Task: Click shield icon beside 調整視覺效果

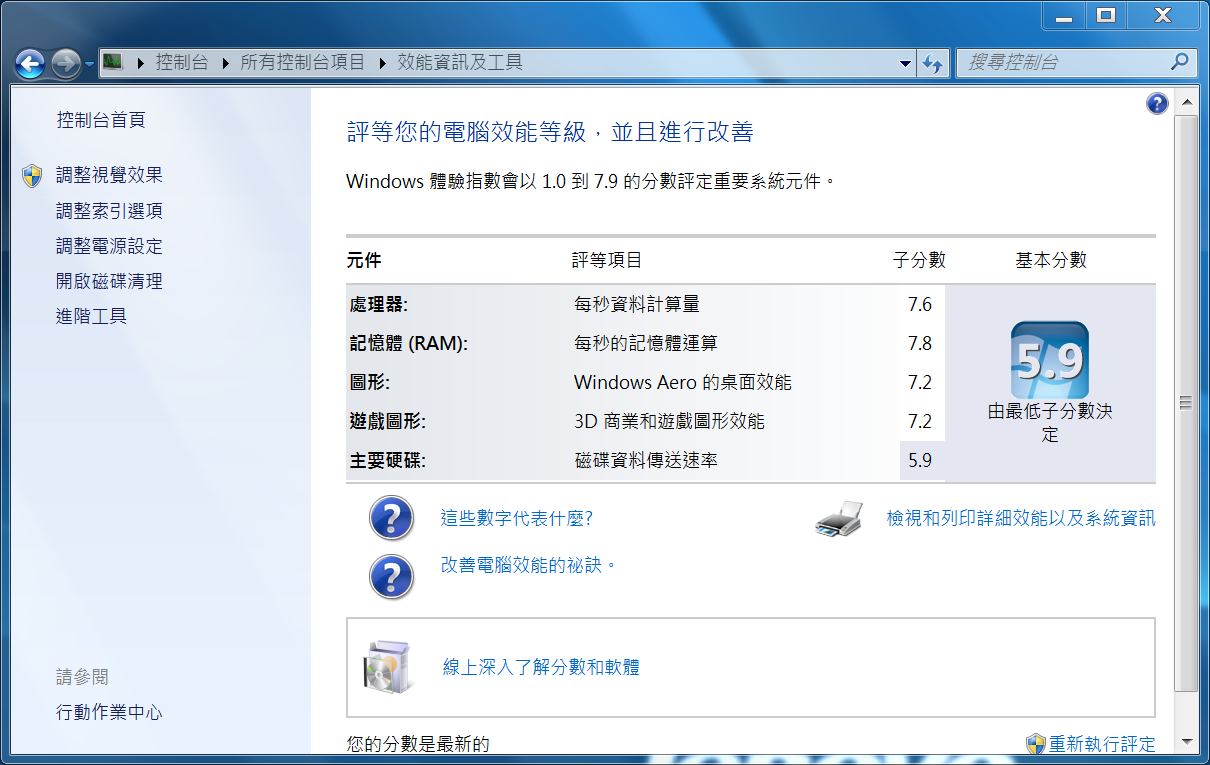Action: pyautogui.click(x=32, y=176)
